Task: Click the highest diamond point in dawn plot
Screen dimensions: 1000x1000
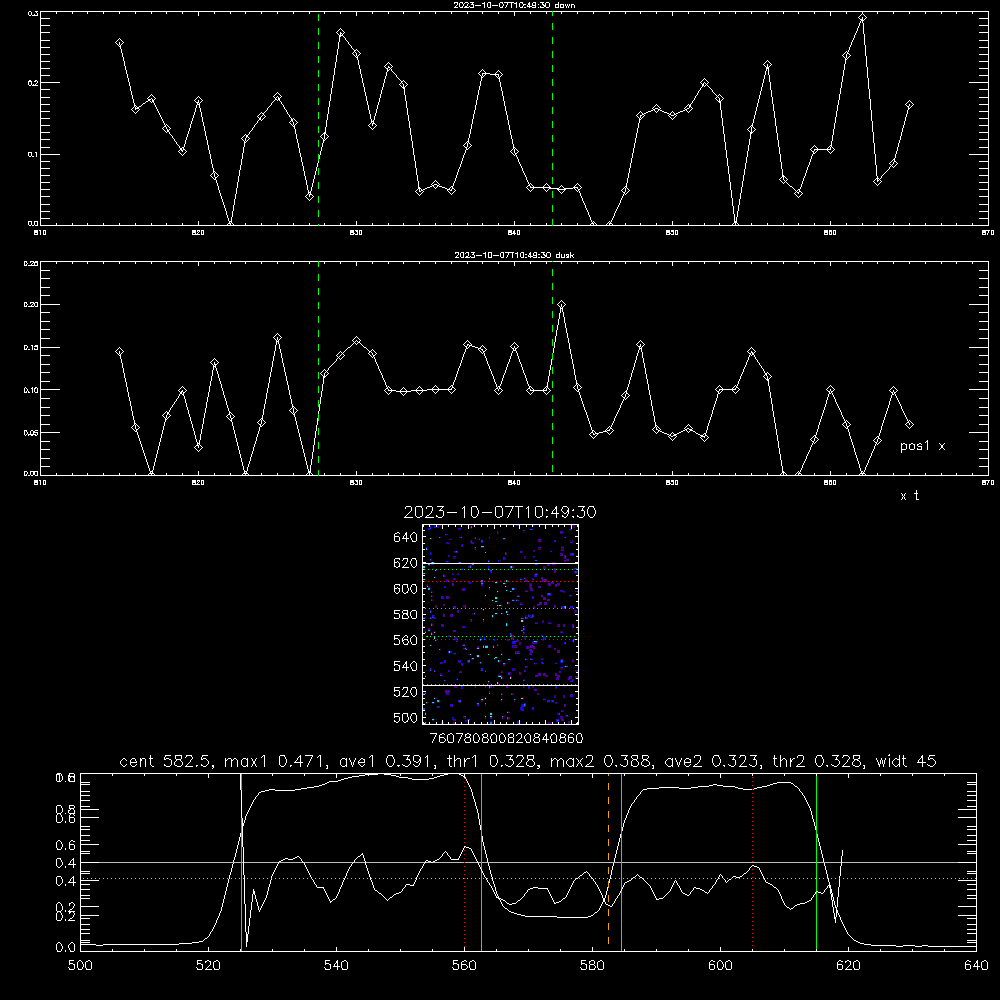Action: tap(862, 17)
